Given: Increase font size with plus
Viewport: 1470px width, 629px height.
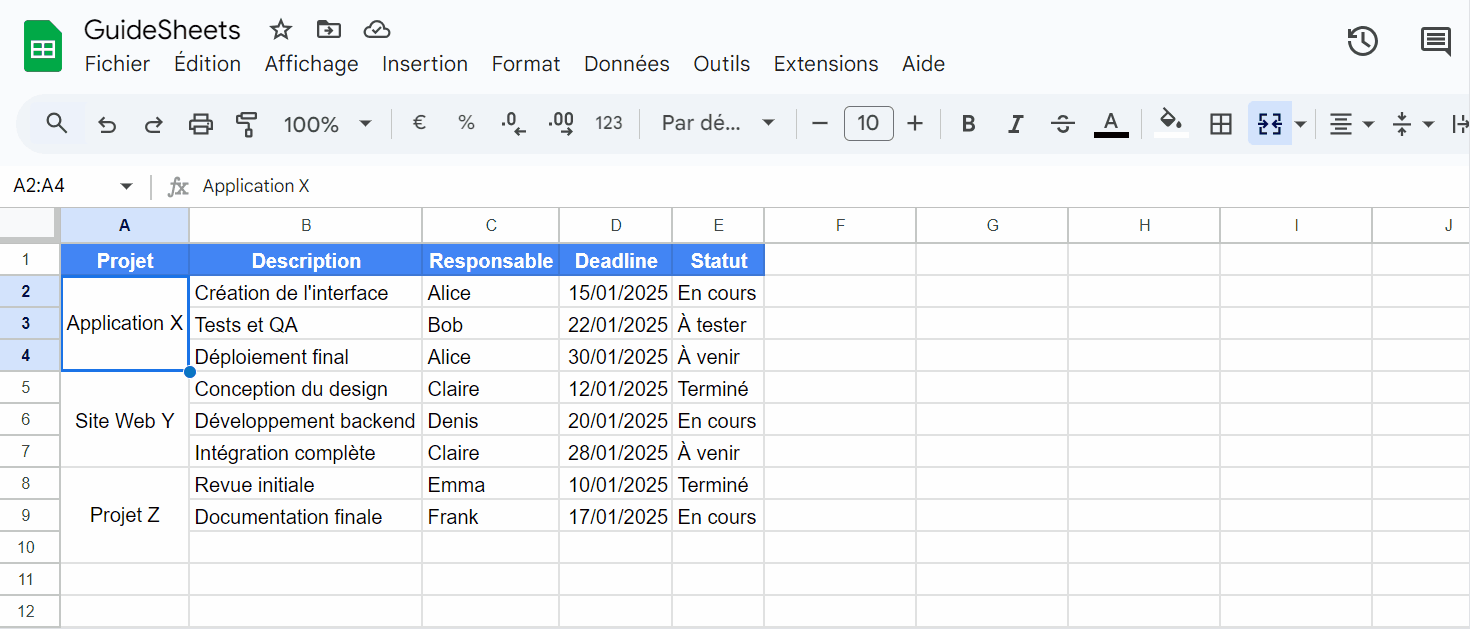Looking at the screenshot, I should point(914,123).
